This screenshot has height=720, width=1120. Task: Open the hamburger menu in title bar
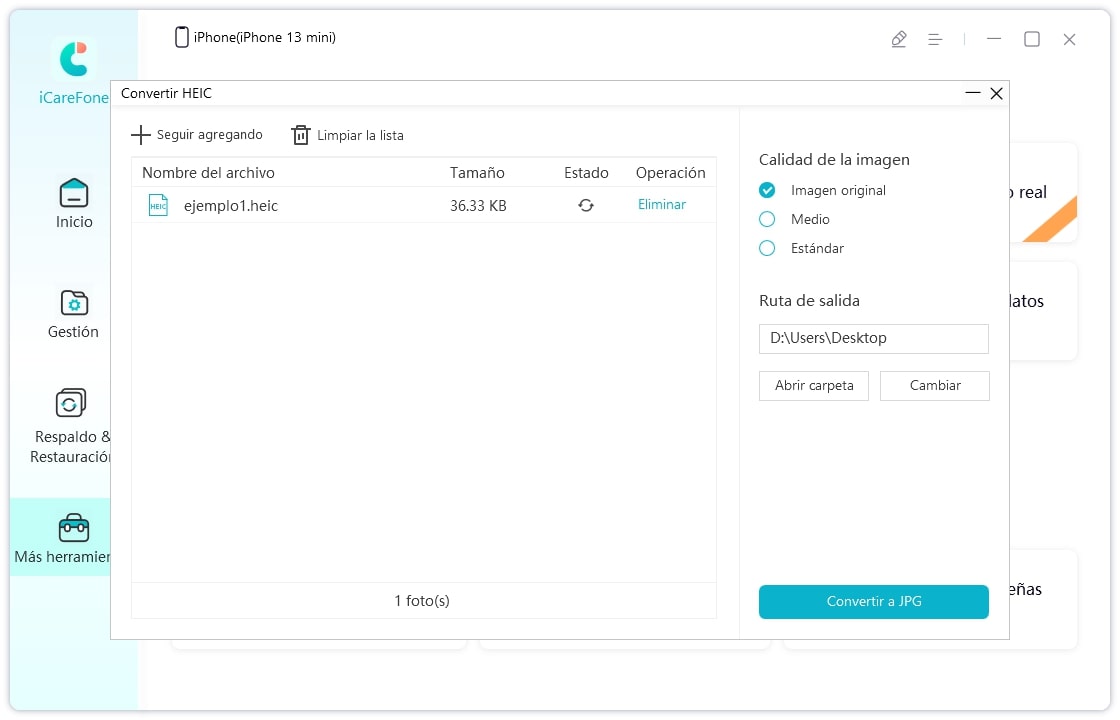(935, 39)
